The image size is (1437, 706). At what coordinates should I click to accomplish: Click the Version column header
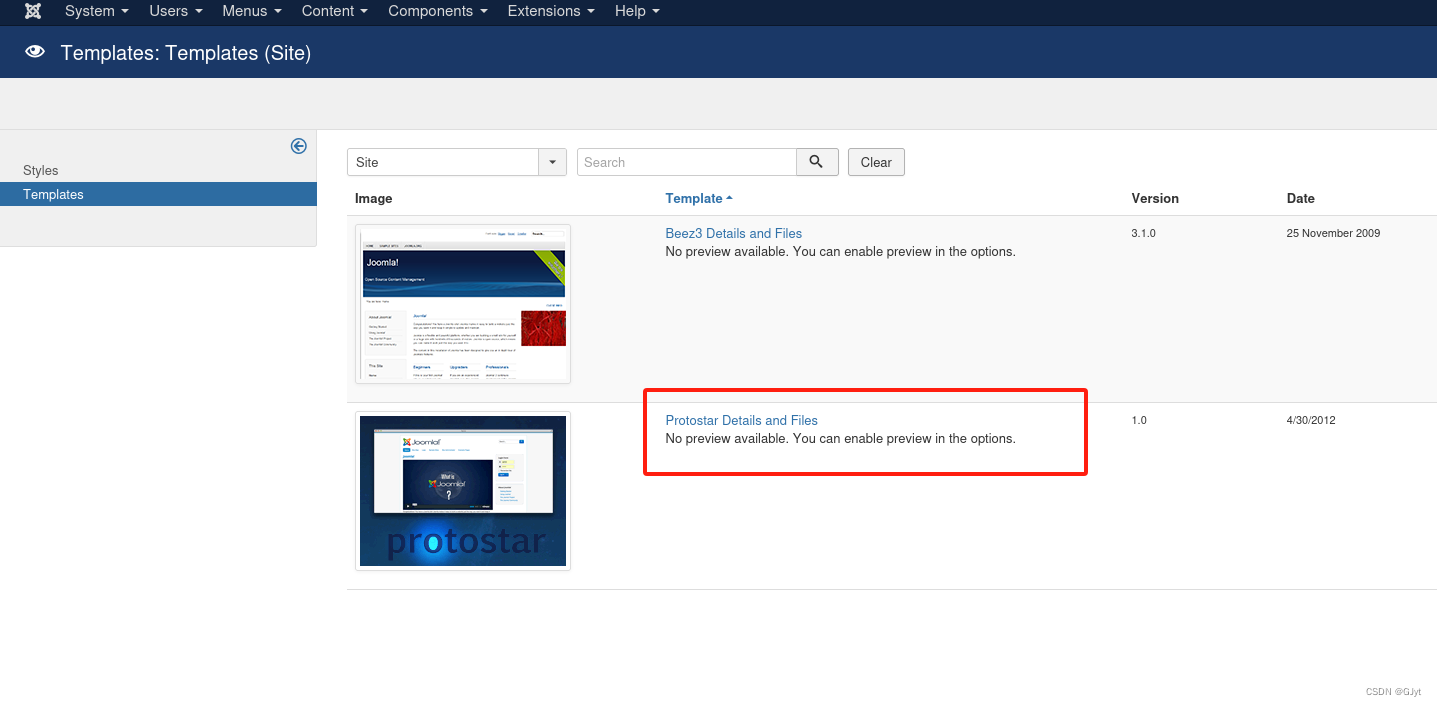click(1155, 198)
